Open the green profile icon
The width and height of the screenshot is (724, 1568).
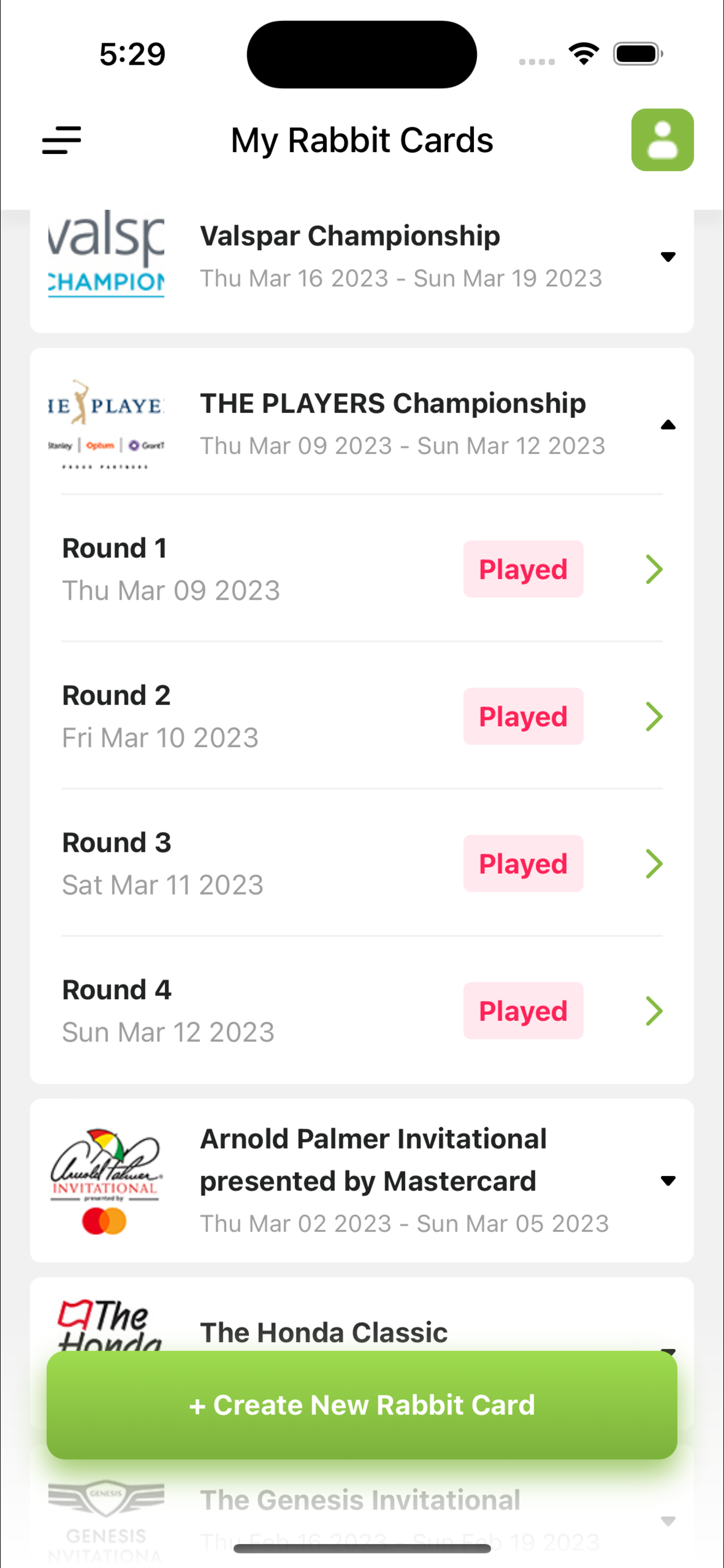coord(662,140)
